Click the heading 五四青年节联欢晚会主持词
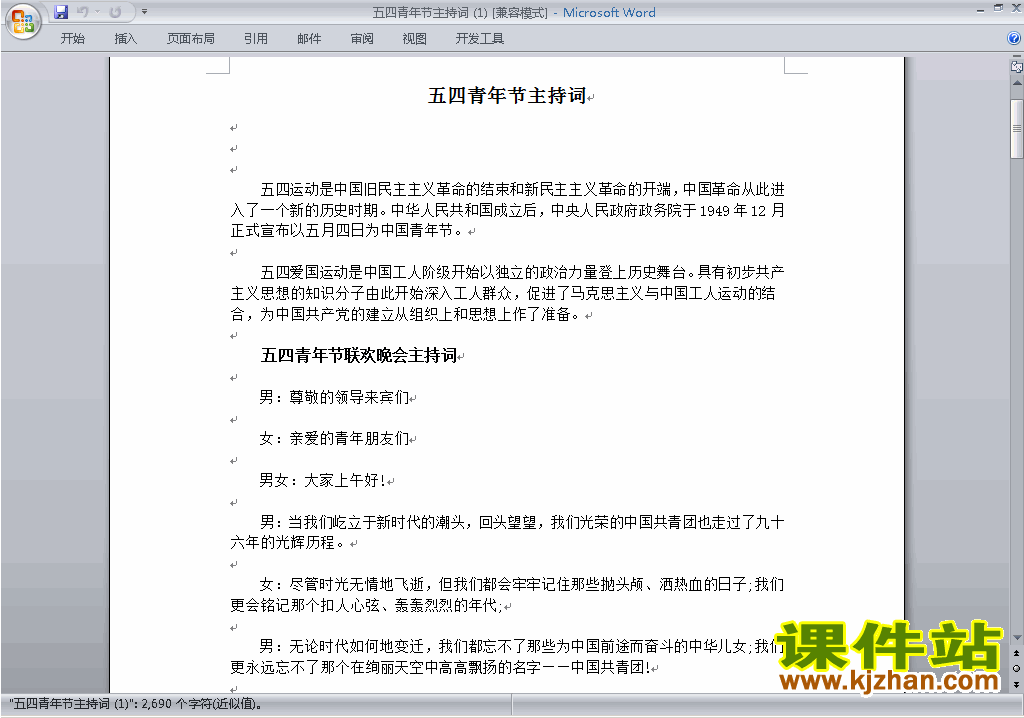This screenshot has height=718, width=1024. tap(359, 355)
